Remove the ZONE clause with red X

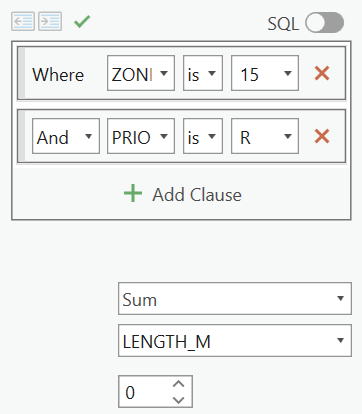coord(322,73)
